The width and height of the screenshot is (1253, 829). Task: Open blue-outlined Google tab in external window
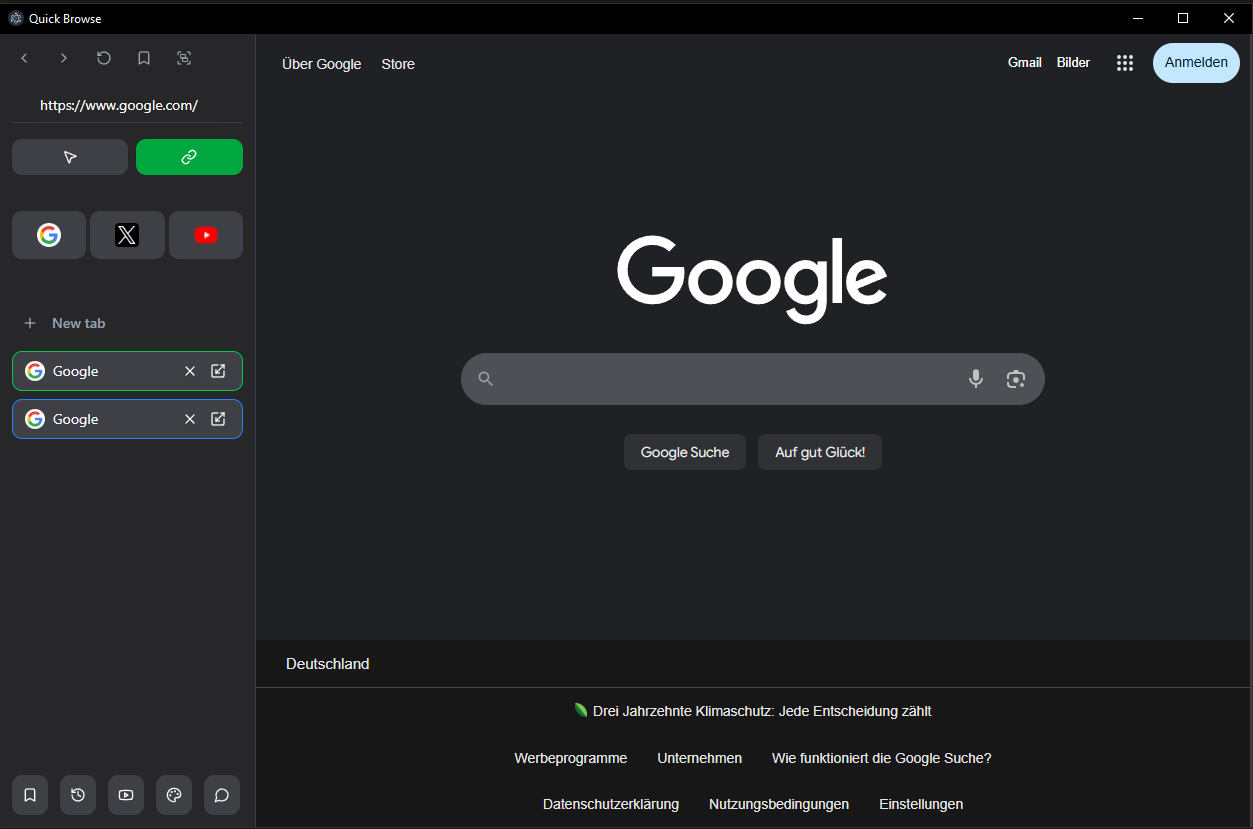(x=218, y=419)
